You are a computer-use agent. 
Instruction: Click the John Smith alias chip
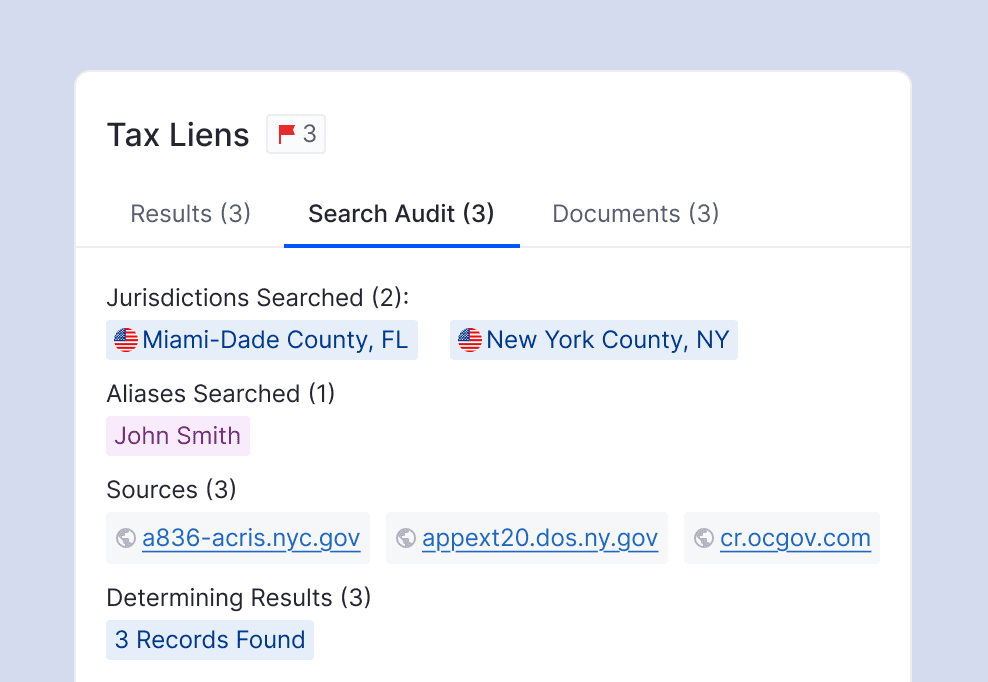(x=177, y=435)
